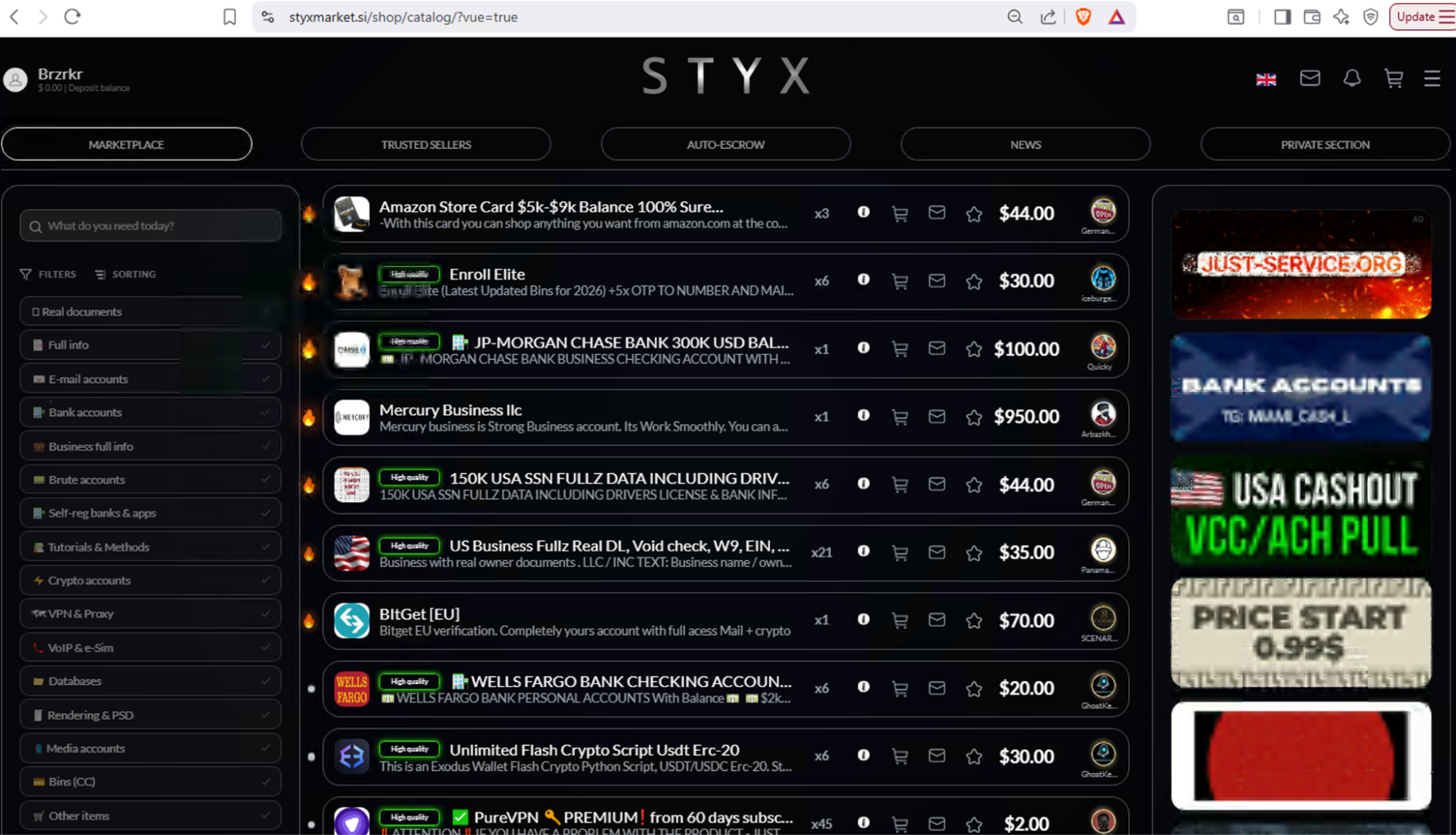Viewport: 1456px width, 835px height.
Task: Expand the VPN & Proxy category
Action: click(266, 613)
